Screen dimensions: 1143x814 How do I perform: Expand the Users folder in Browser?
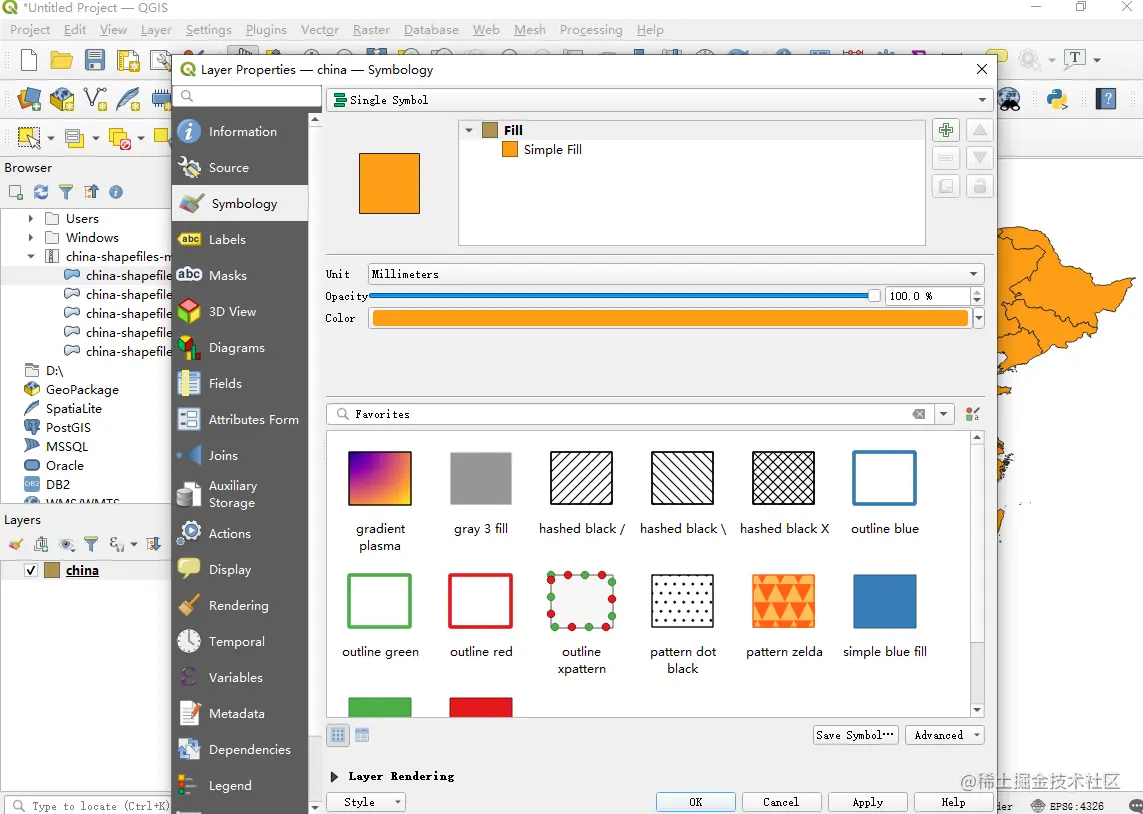(30, 218)
